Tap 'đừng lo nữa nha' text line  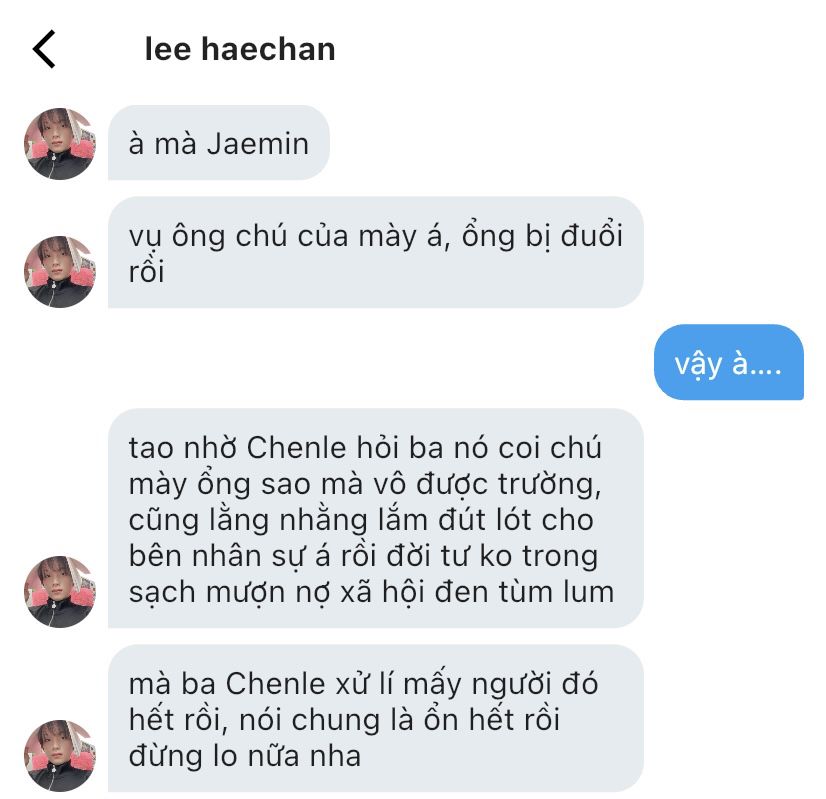click(x=245, y=756)
